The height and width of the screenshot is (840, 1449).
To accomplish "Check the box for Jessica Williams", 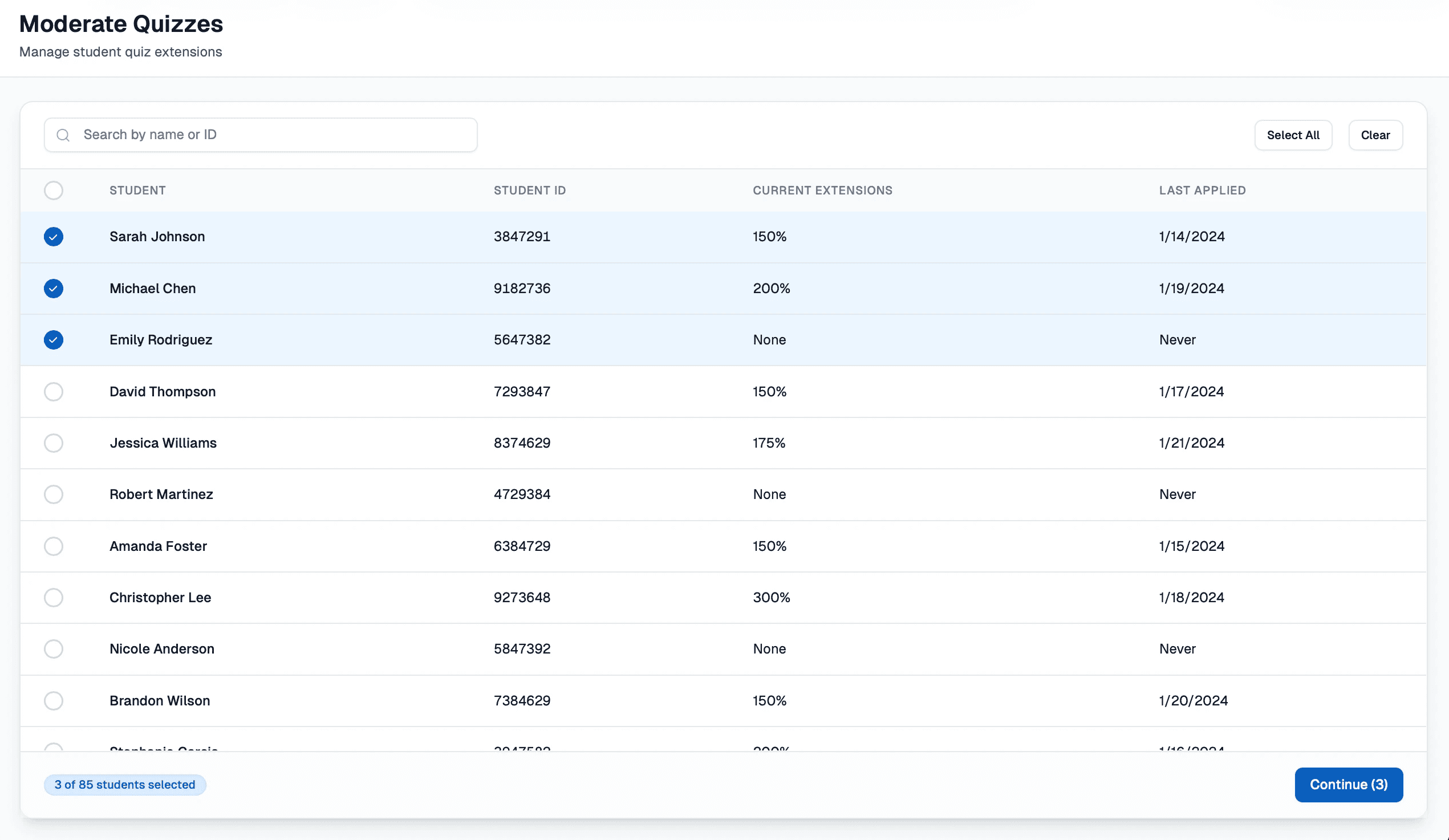I will point(54,443).
